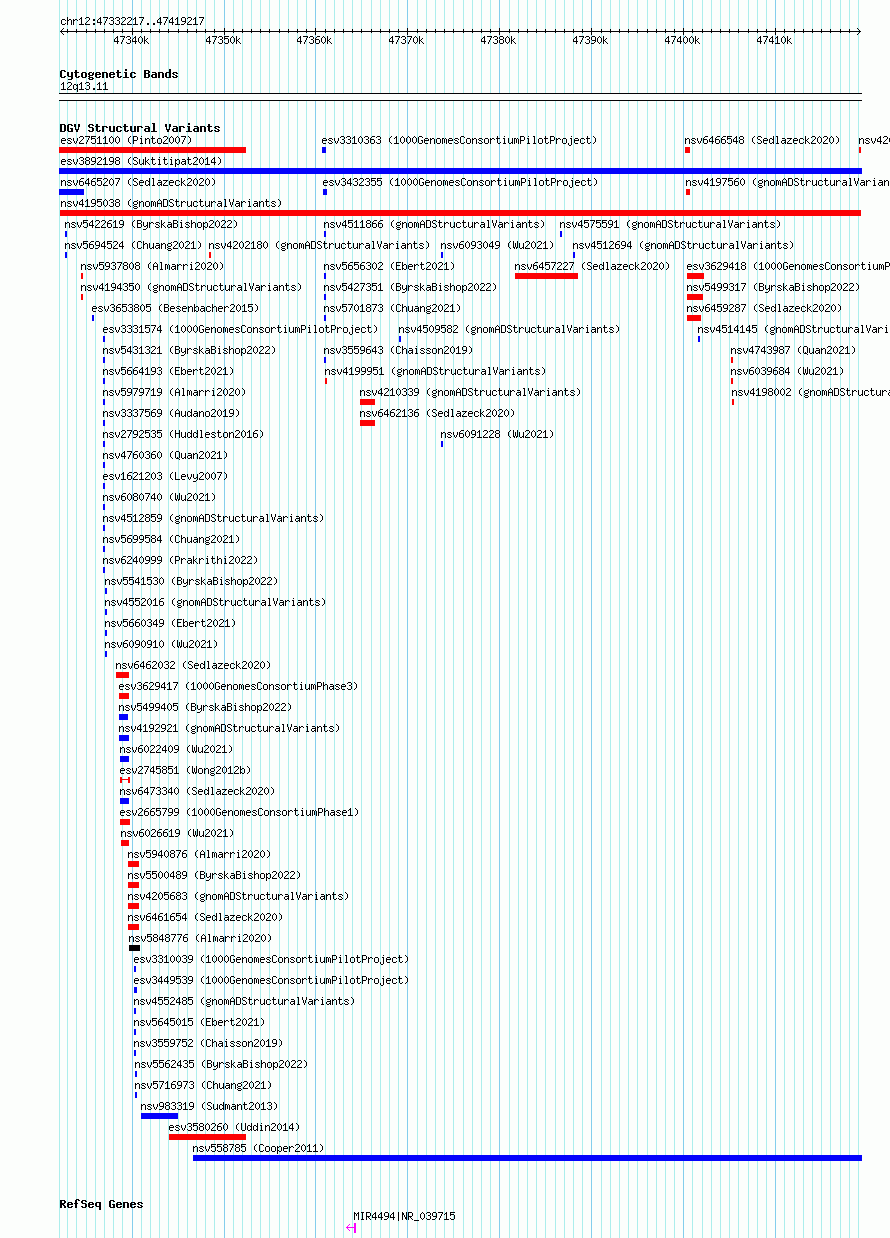Click nsv5937808 (Almarri2020) label
Image resolution: width=890 pixels, height=1238 pixels.
click(x=152, y=266)
